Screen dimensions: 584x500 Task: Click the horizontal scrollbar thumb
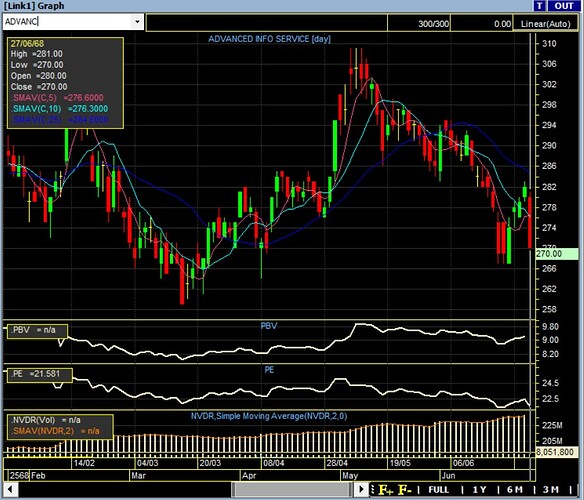point(292,489)
